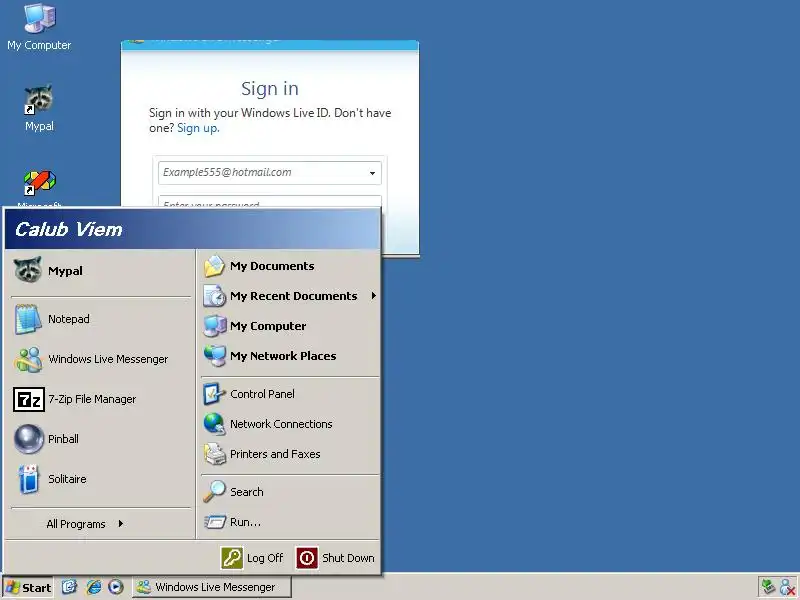Open the Search tool
The image size is (800, 600).
point(290,492)
